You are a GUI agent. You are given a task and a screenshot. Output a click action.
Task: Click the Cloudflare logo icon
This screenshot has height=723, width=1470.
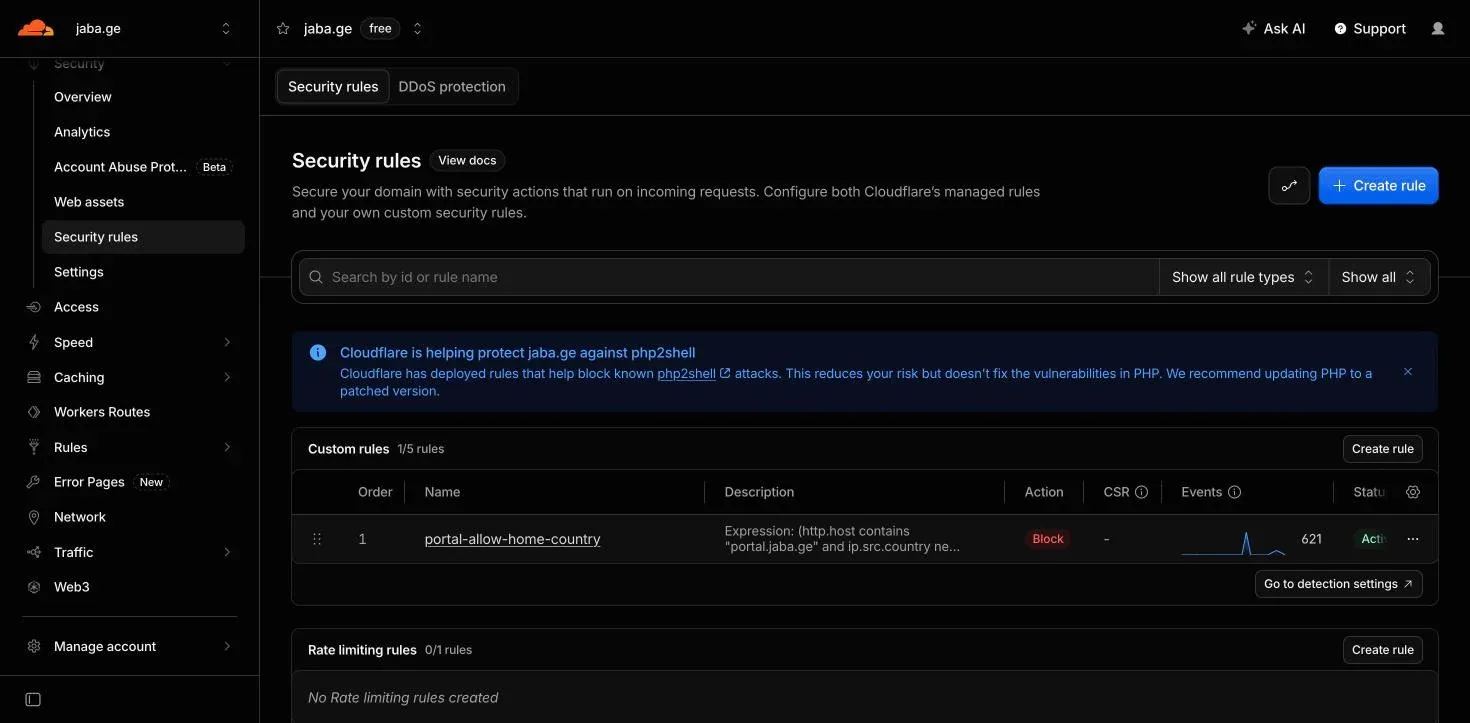click(x=36, y=28)
